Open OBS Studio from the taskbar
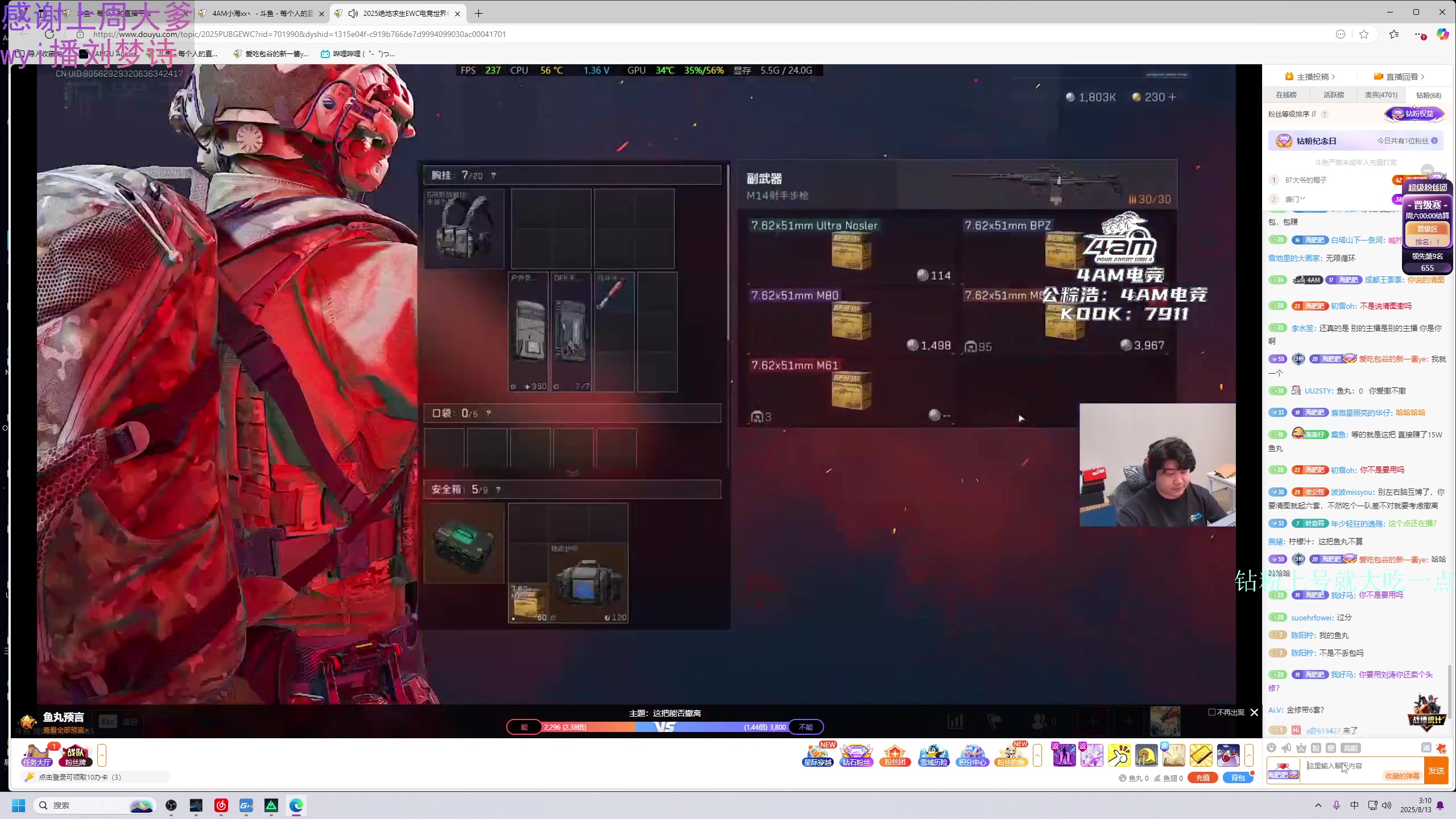The width and height of the screenshot is (1456, 819). click(x=171, y=805)
